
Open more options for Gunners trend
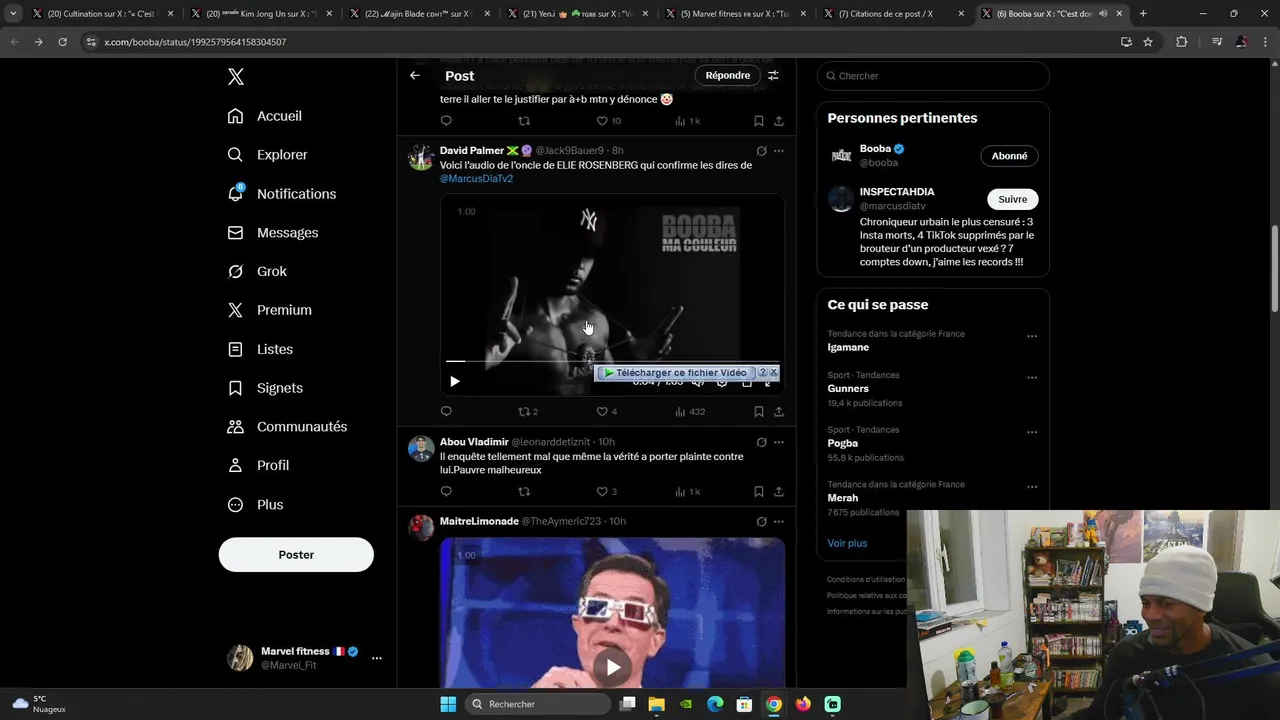(x=1032, y=378)
